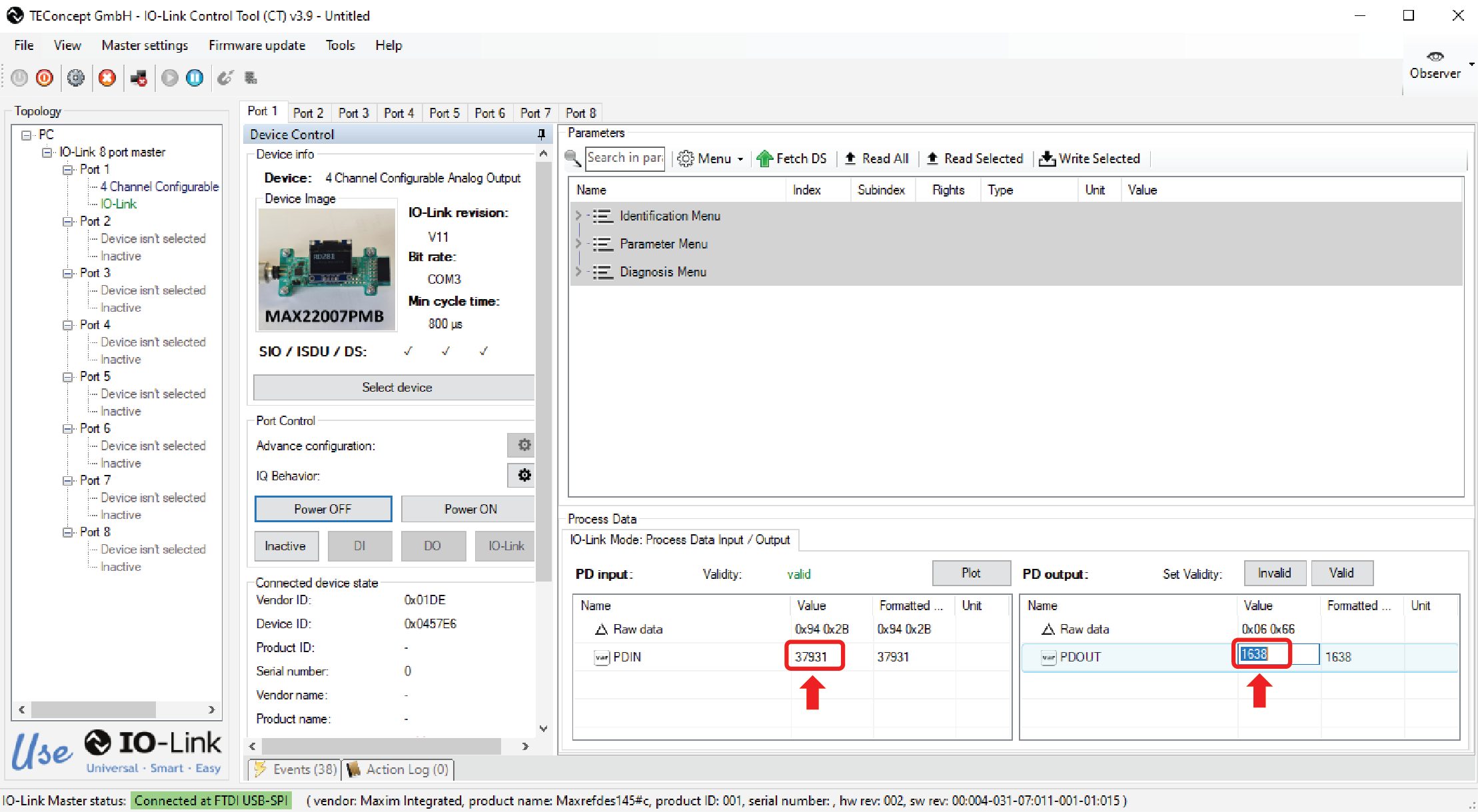Expand the Identification Menu row
This screenshot has width=1478, height=812.
(578, 216)
